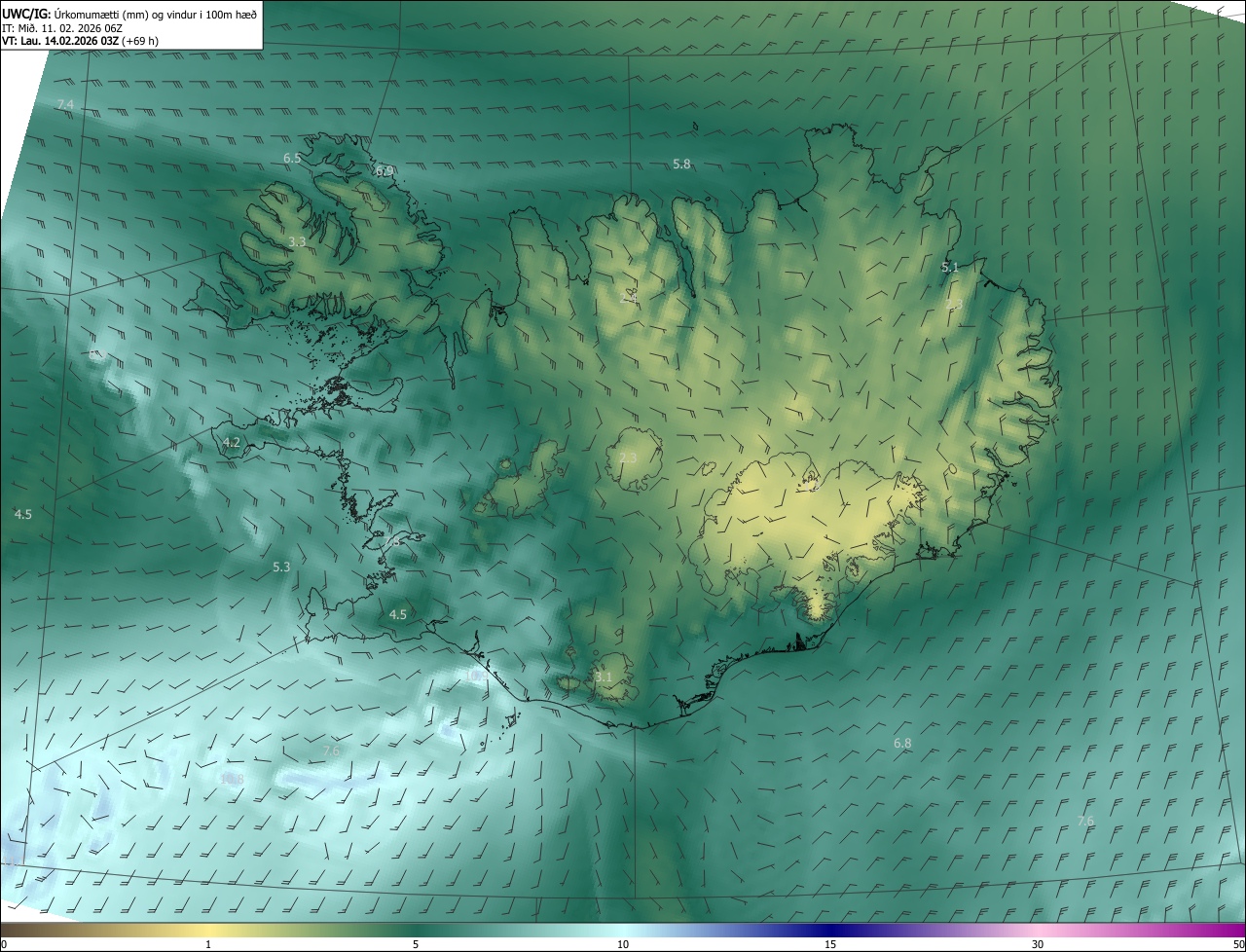Click the 6.9 value label on the map
Image resolution: width=1246 pixels, height=952 pixels.
(385, 171)
